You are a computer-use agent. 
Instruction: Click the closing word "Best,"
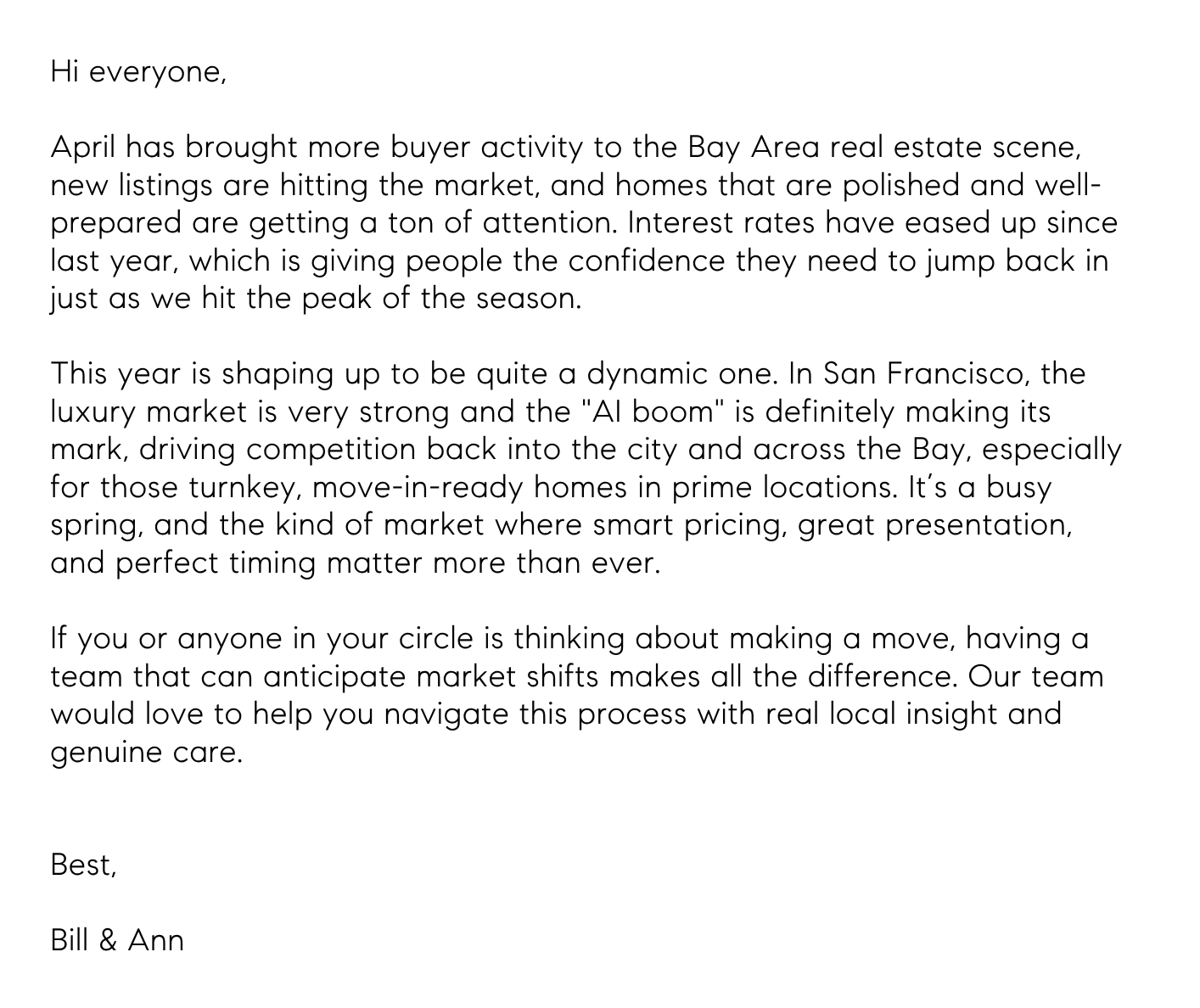click(x=83, y=865)
